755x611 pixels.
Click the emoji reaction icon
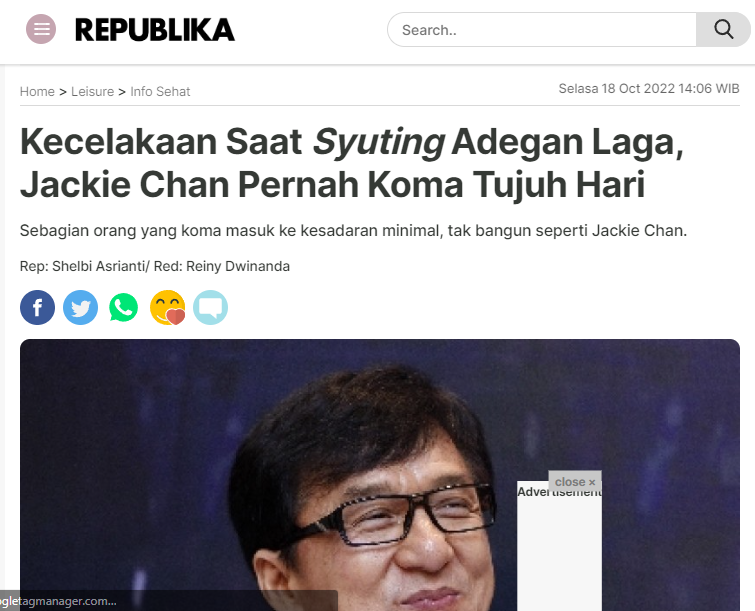[x=168, y=308]
